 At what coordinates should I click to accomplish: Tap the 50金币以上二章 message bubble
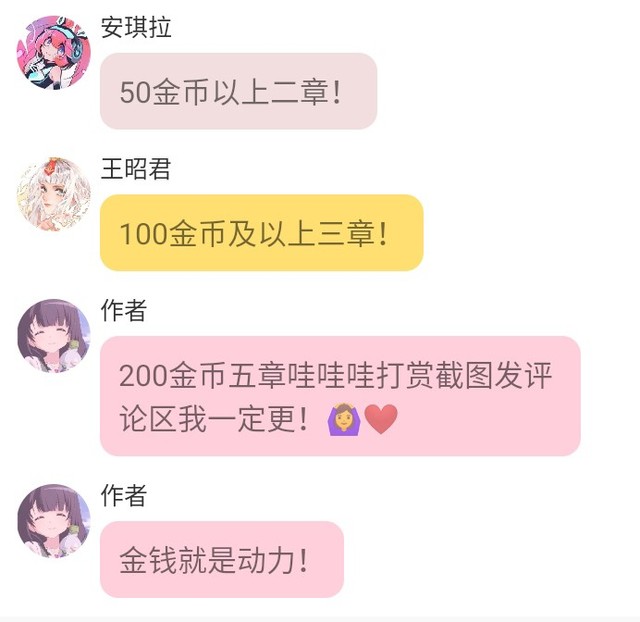[238, 91]
